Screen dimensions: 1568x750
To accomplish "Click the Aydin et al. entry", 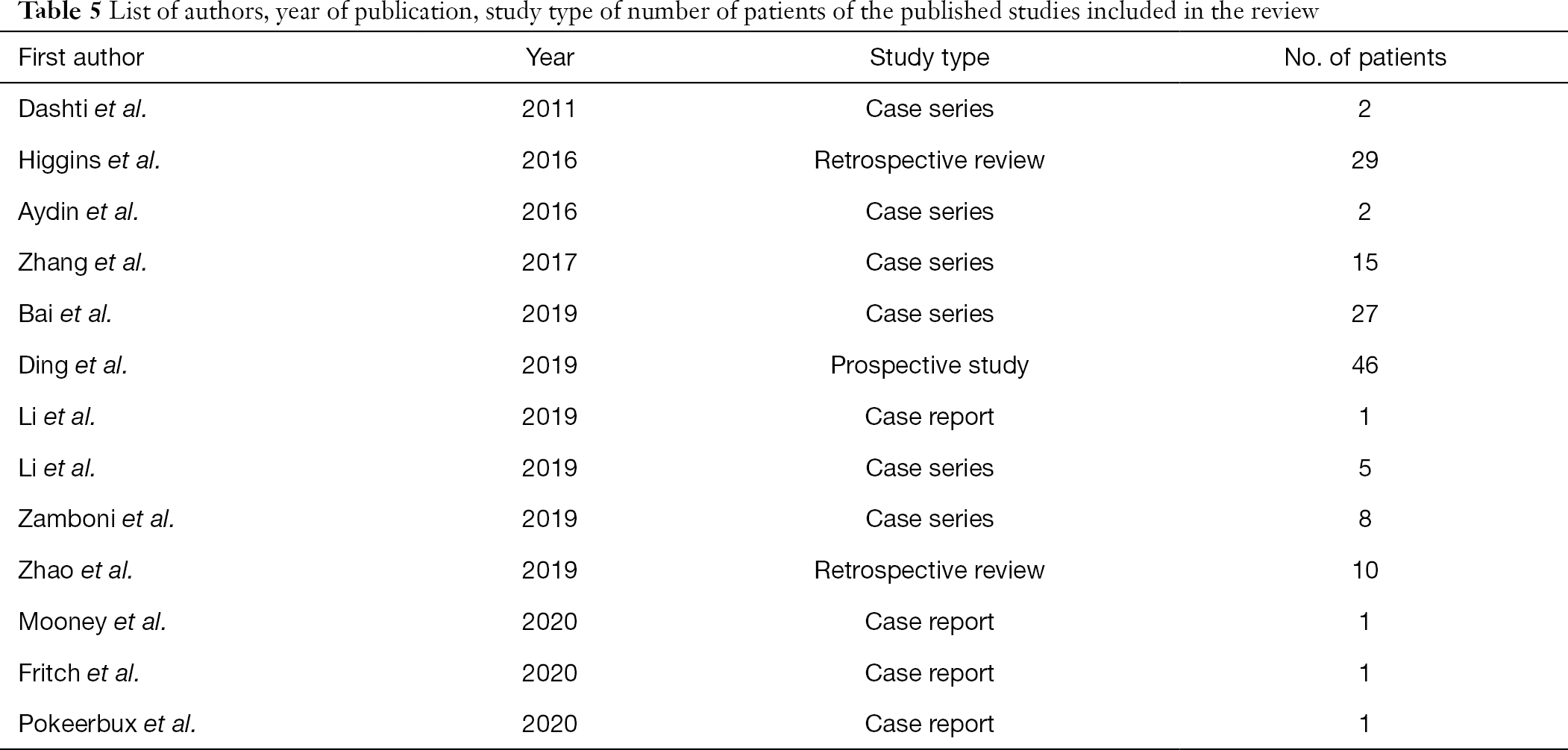I will point(78,212).
